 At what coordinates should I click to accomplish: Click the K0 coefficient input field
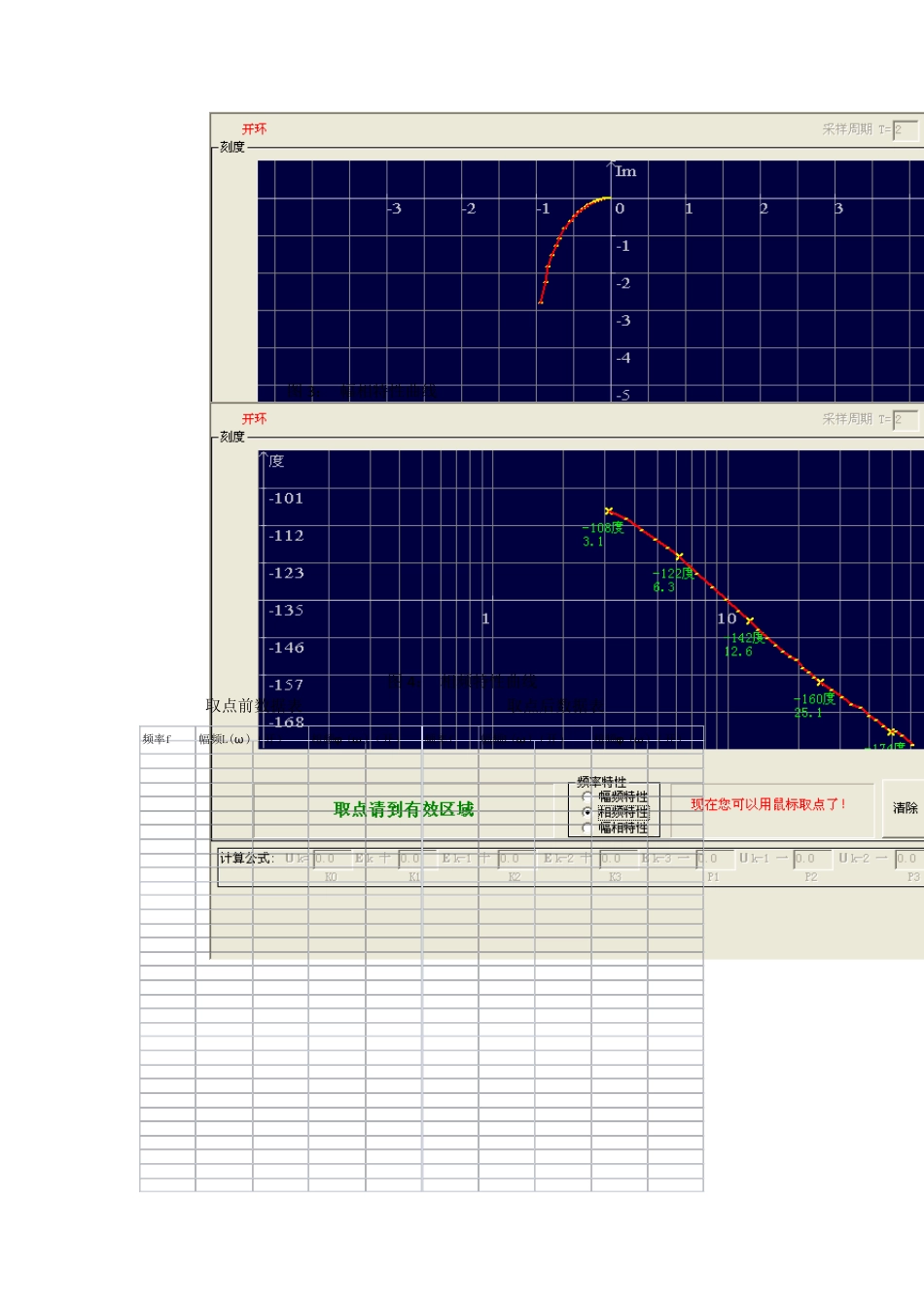[x=331, y=859]
